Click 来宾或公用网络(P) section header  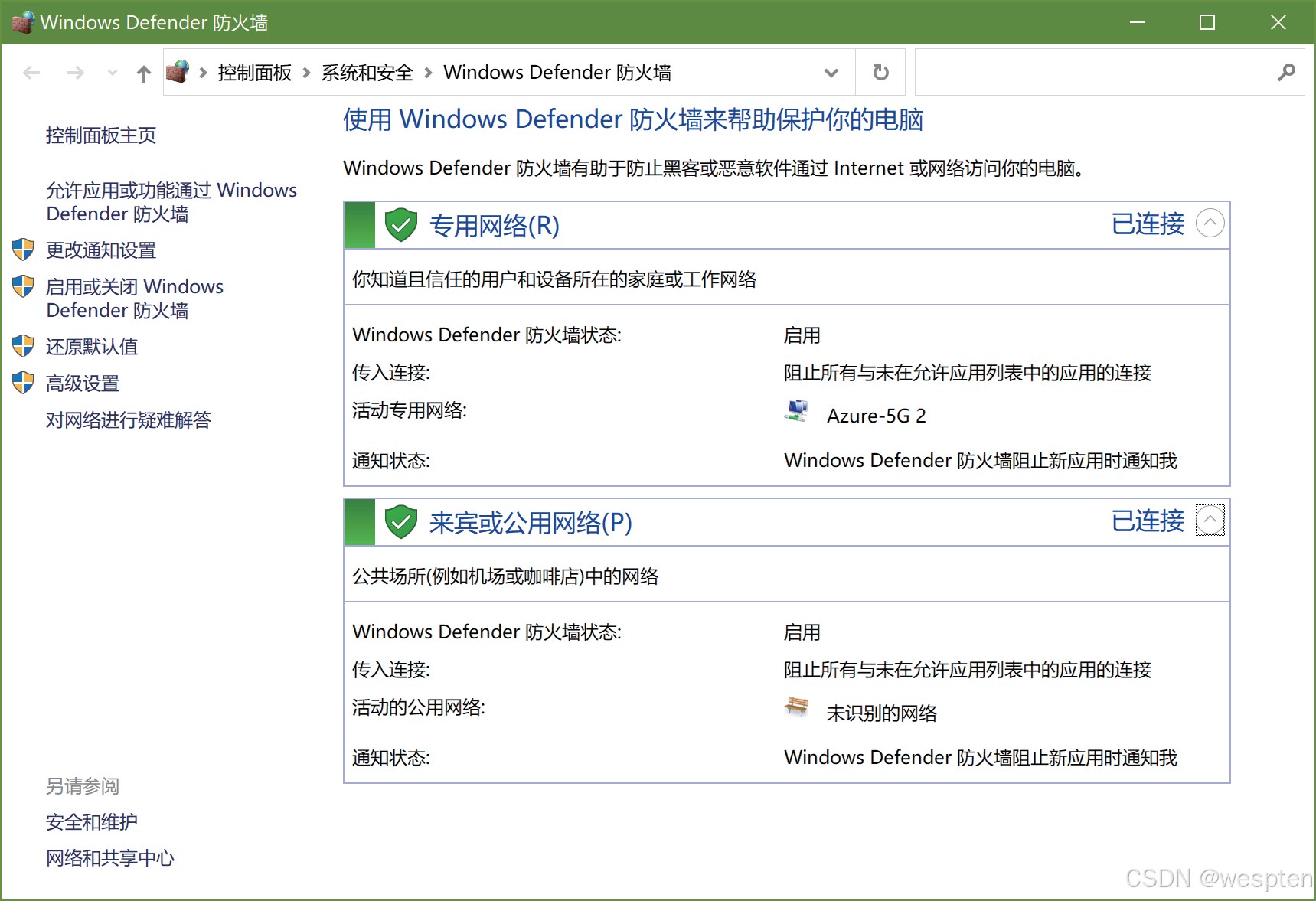(x=531, y=523)
